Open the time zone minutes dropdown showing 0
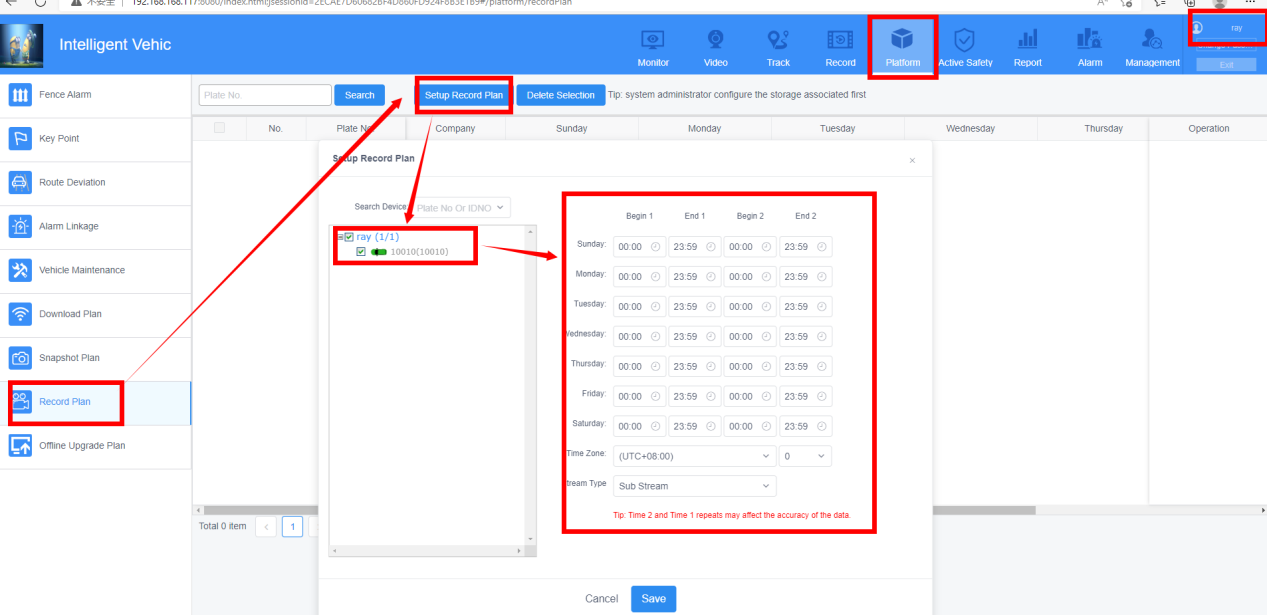 pos(805,456)
